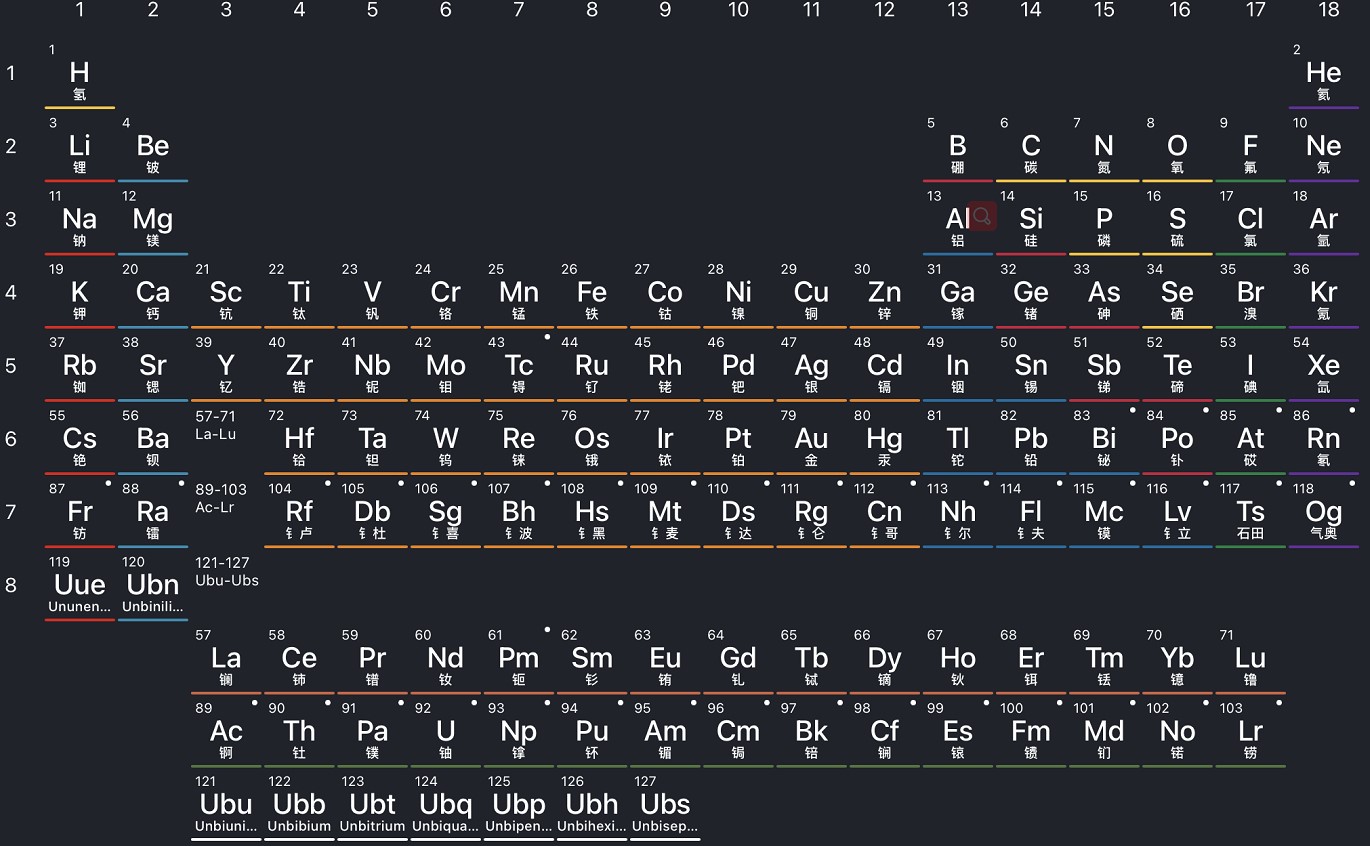1370x846 pixels.
Task: Choose the Au gold element tile
Action: click(x=811, y=442)
